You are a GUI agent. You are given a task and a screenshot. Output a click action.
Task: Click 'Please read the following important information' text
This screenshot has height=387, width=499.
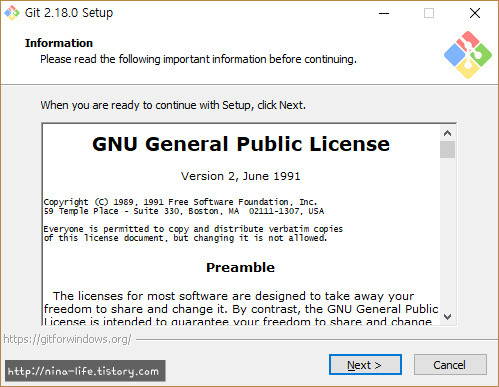point(198,59)
